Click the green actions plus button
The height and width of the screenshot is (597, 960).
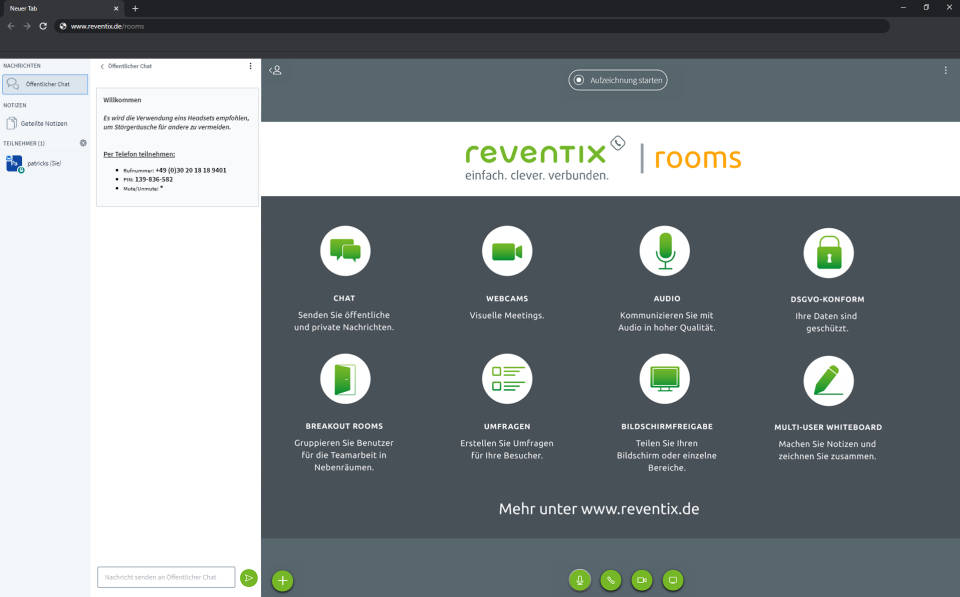(282, 580)
